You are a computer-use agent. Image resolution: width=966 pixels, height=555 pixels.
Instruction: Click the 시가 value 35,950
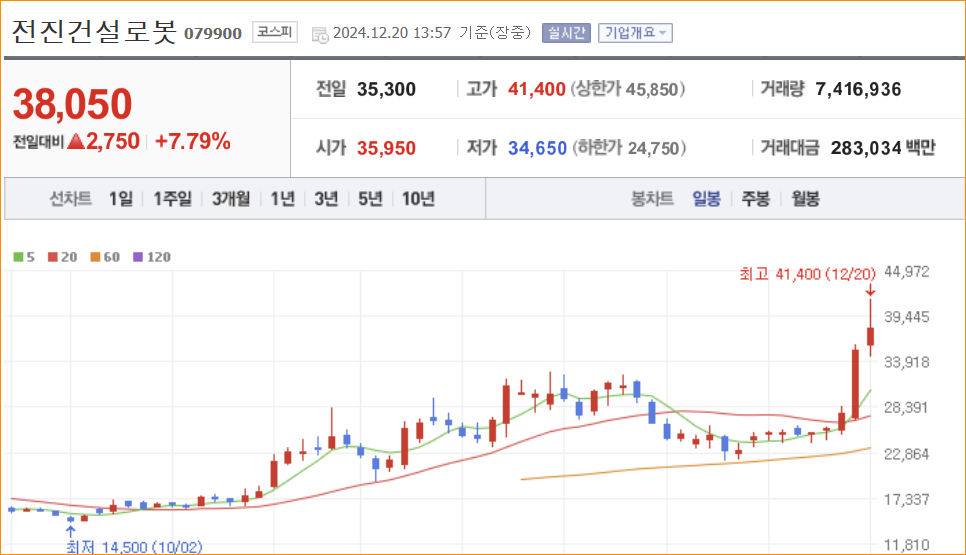pyautogui.click(x=386, y=148)
